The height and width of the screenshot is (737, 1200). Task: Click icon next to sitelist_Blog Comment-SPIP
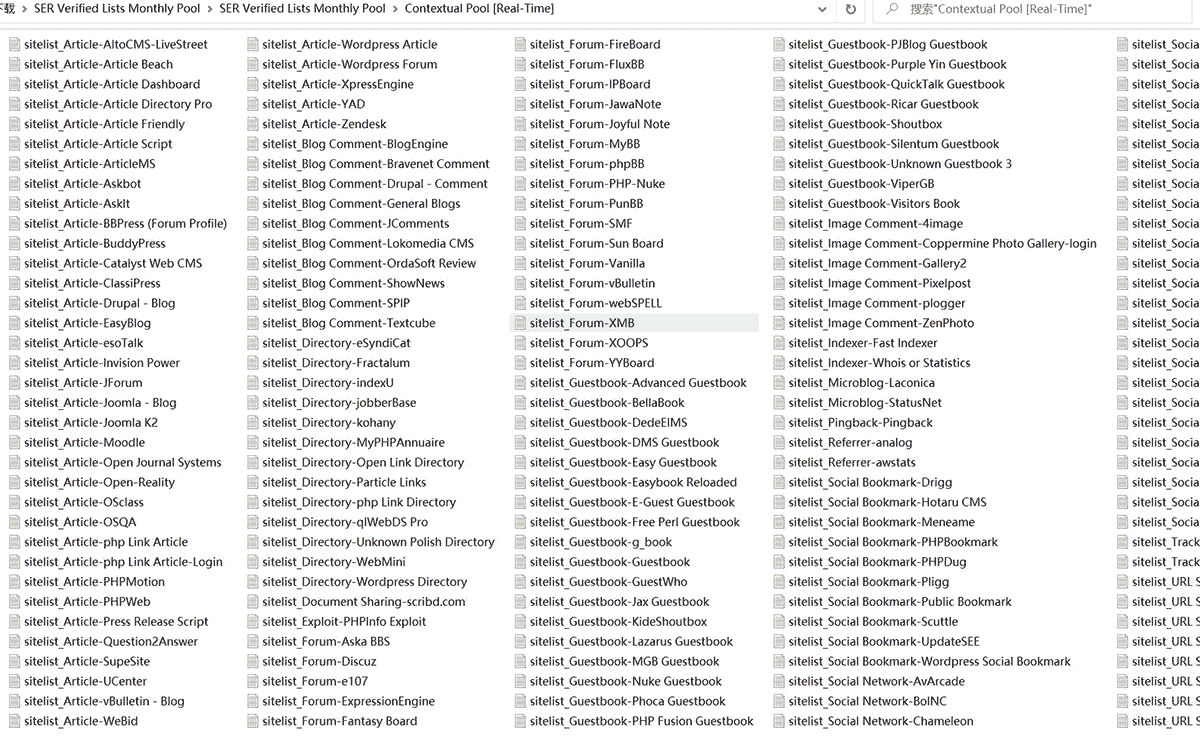coord(252,303)
